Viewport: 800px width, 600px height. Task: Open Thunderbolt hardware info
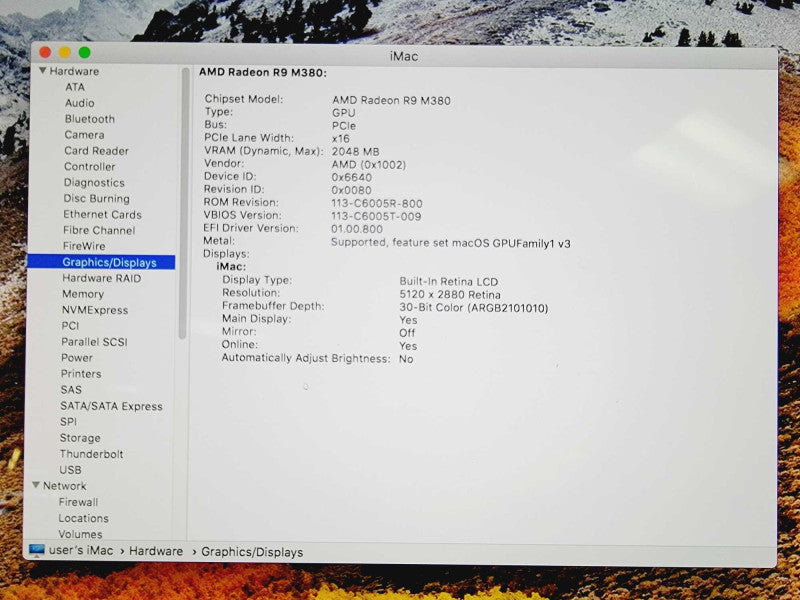(x=91, y=454)
